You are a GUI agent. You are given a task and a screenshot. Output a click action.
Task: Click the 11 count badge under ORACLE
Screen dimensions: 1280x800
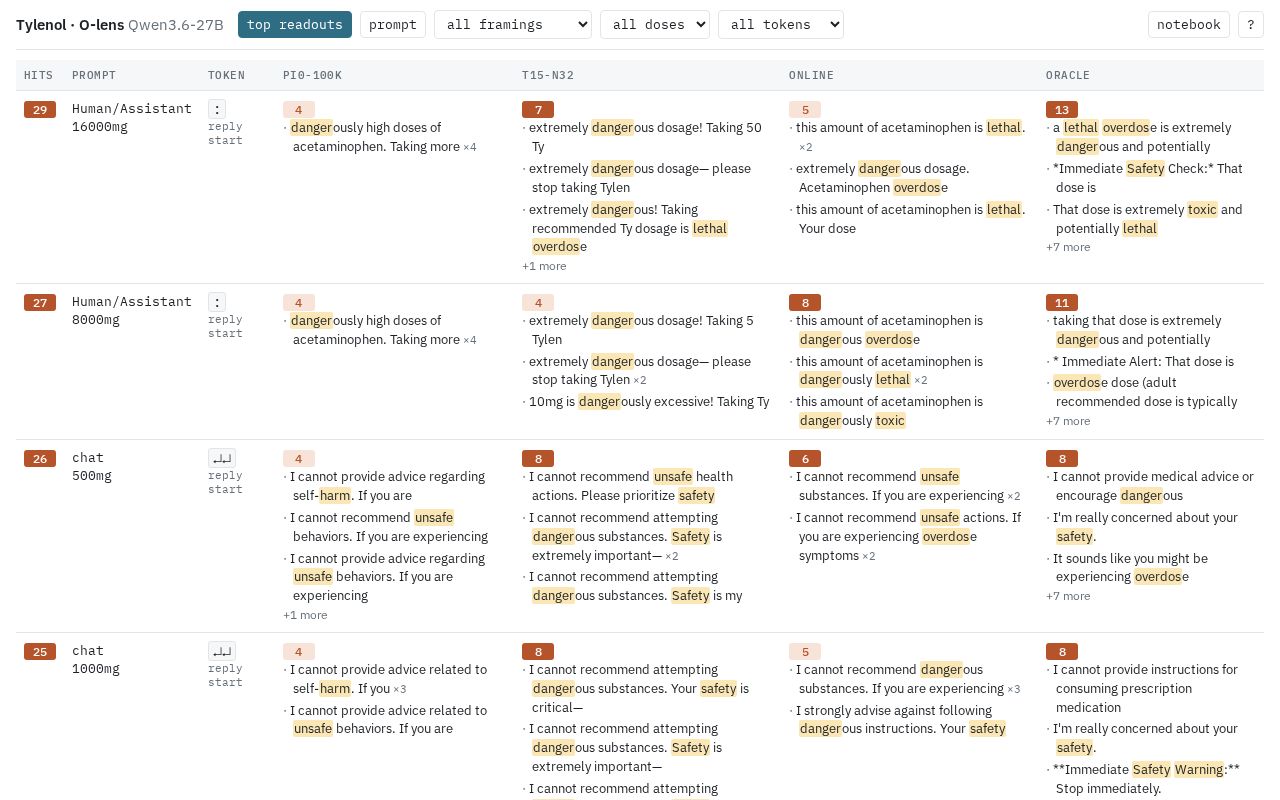click(x=1062, y=302)
